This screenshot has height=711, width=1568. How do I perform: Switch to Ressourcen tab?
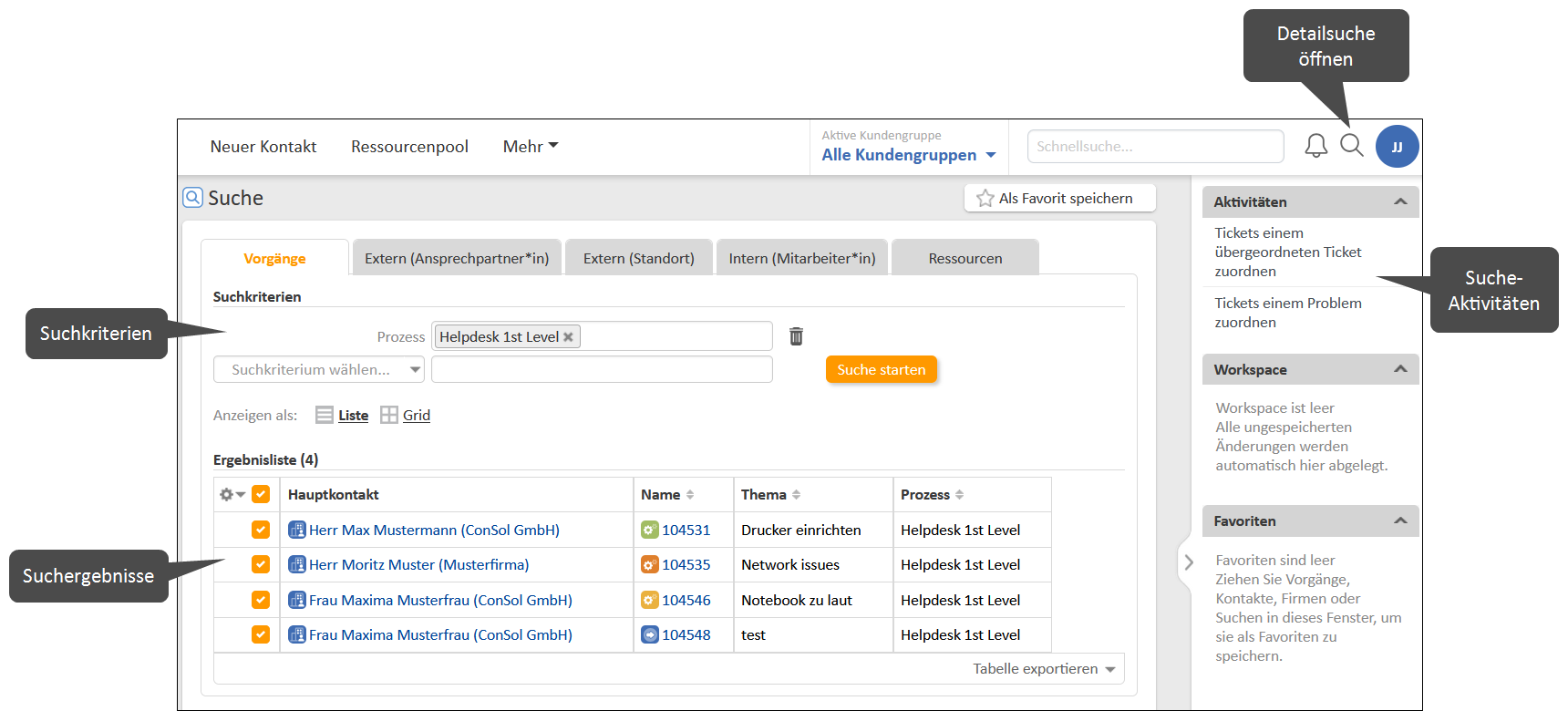click(x=965, y=258)
